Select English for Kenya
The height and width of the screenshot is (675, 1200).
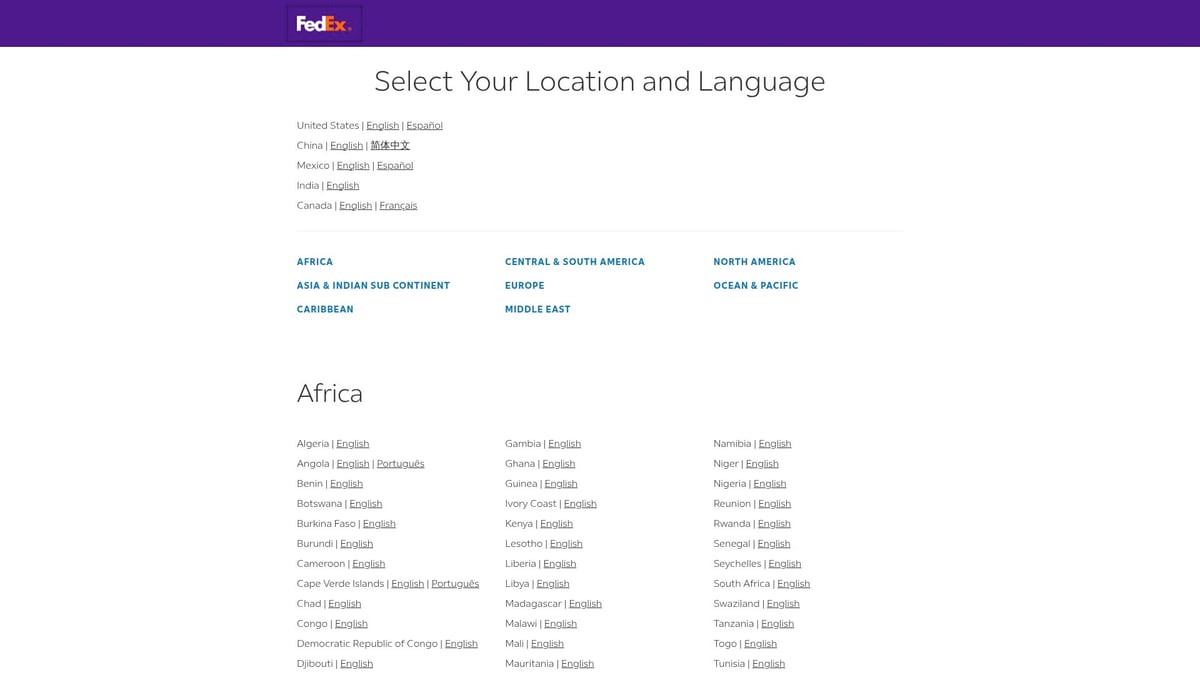pyautogui.click(x=557, y=523)
